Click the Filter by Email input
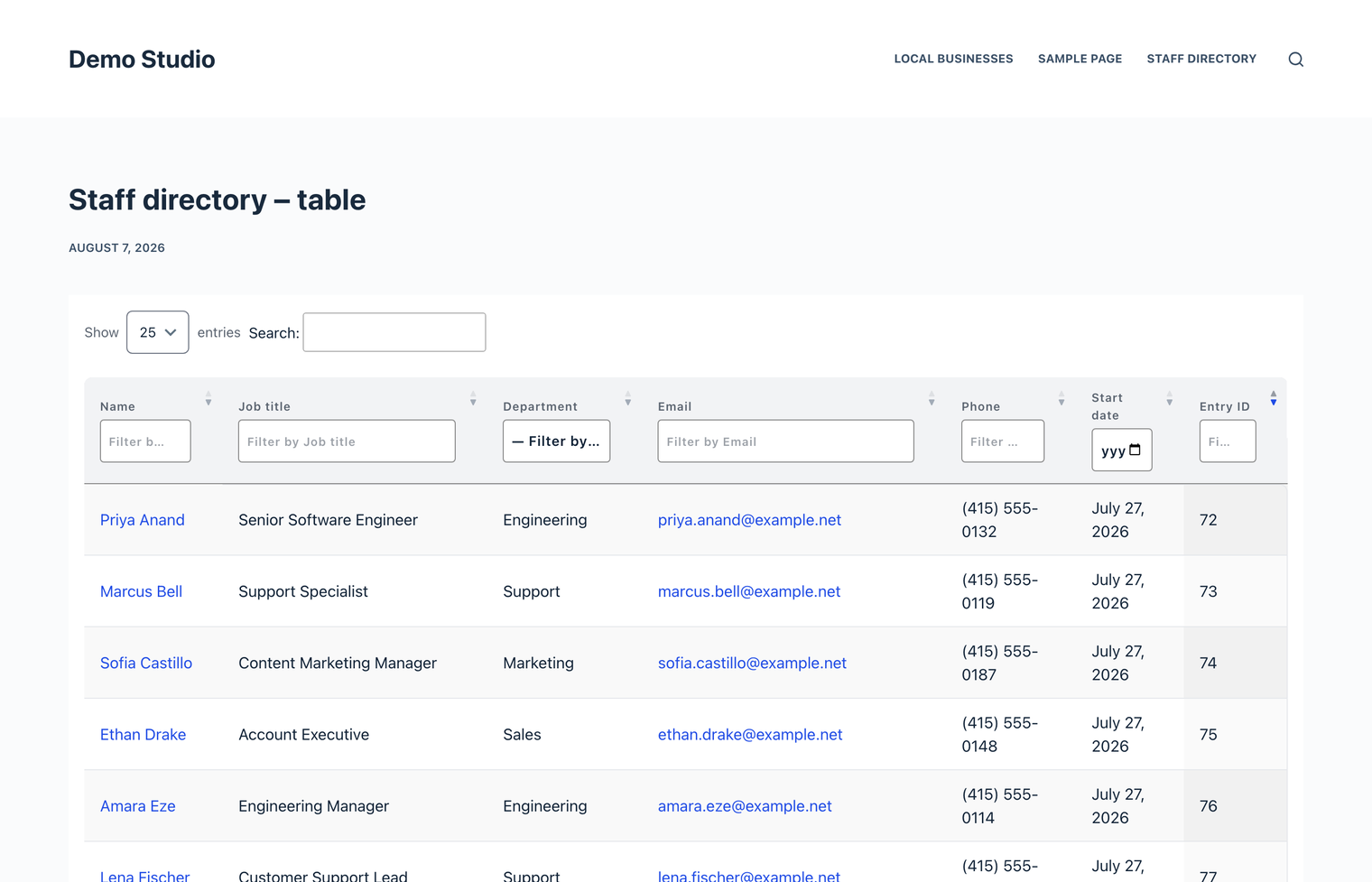Viewport: 1372px width, 882px height. click(785, 441)
